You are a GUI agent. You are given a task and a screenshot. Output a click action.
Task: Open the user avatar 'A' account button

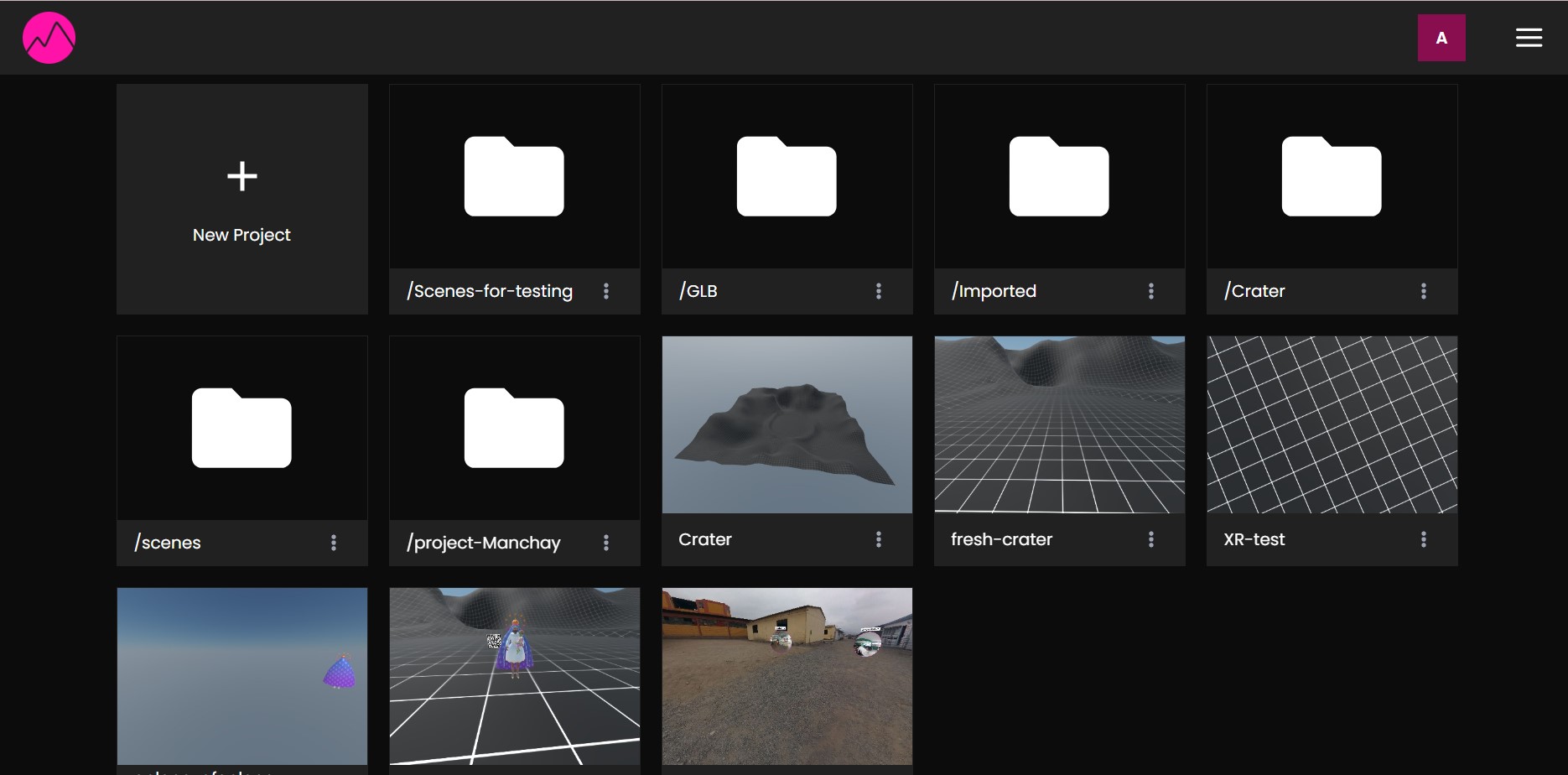[x=1441, y=38]
